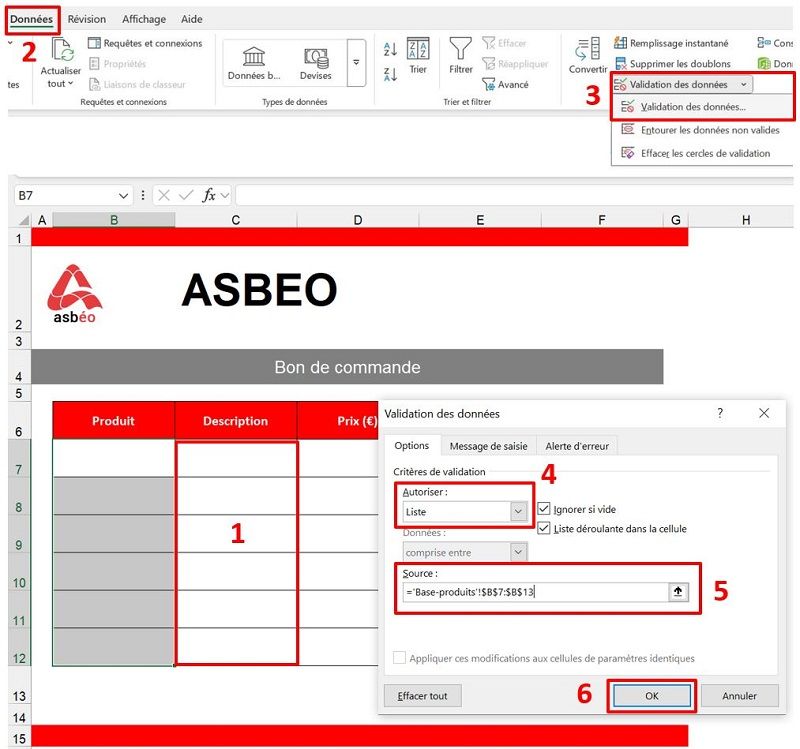Open Données b... data type icon
Image resolution: width=800 pixels, height=749 pixels.
pyautogui.click(x=253, y=55)
